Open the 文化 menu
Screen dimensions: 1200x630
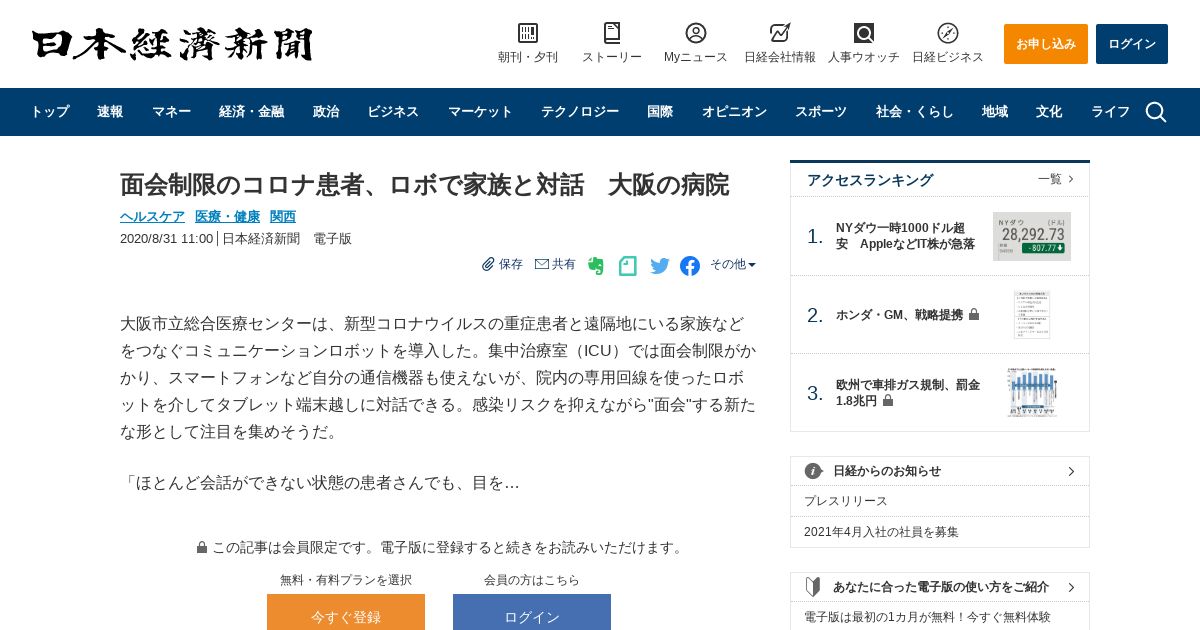[1049, 112]
